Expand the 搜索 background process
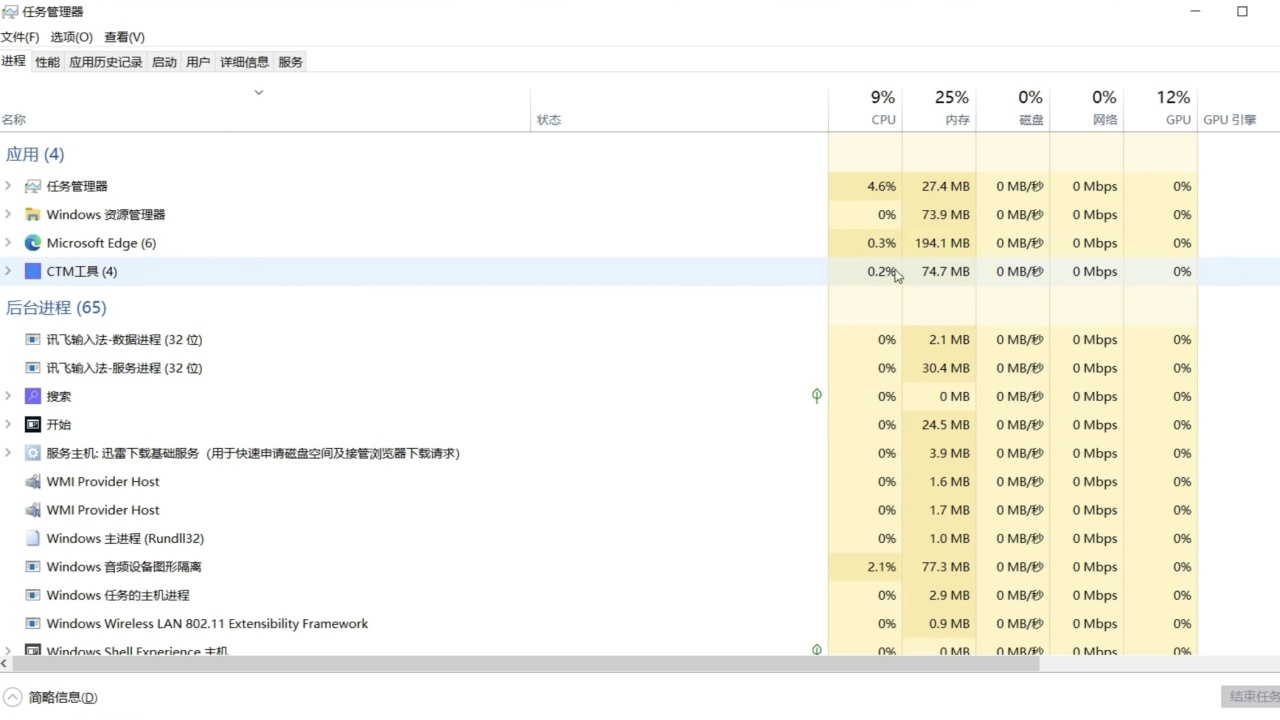This screenshot has height=720, width=1280. coord(8,396)
